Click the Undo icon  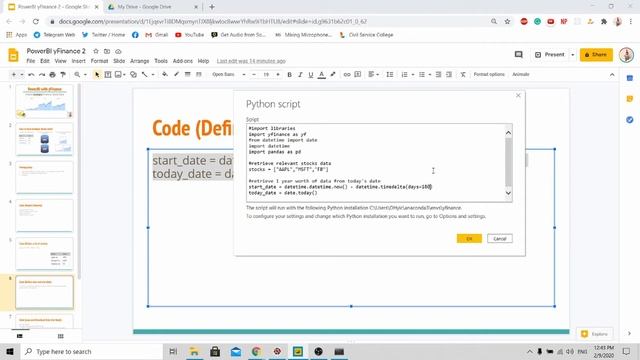(x=31, y=75)
